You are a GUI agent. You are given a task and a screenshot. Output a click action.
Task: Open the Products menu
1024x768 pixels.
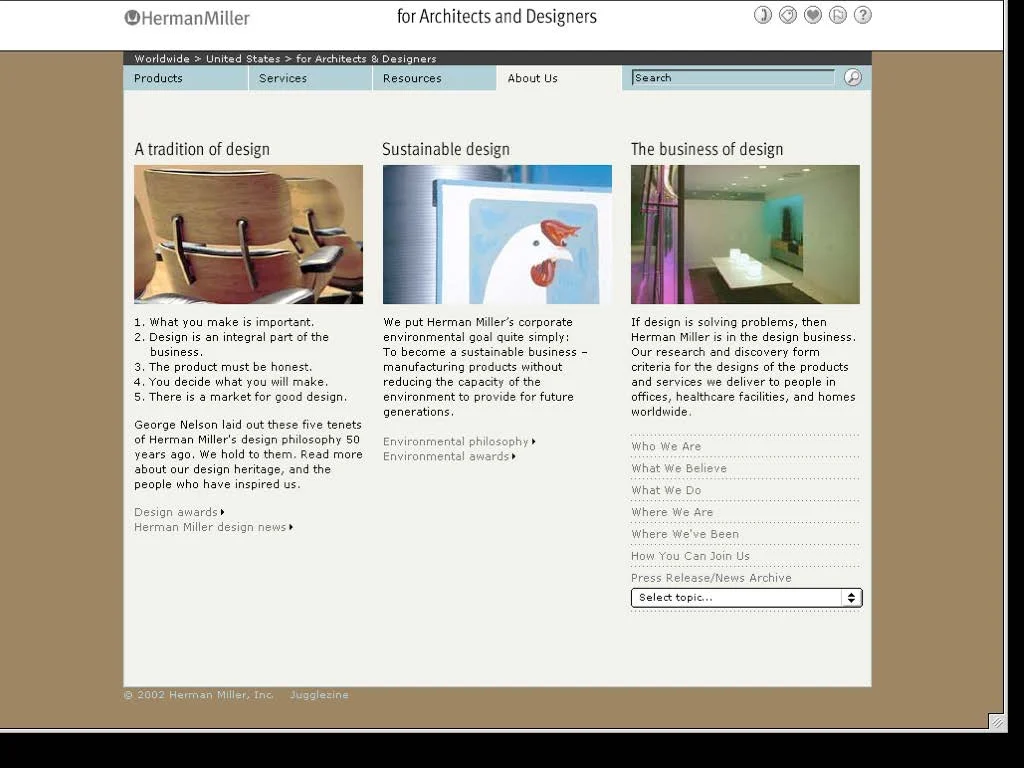coord(185,78)
